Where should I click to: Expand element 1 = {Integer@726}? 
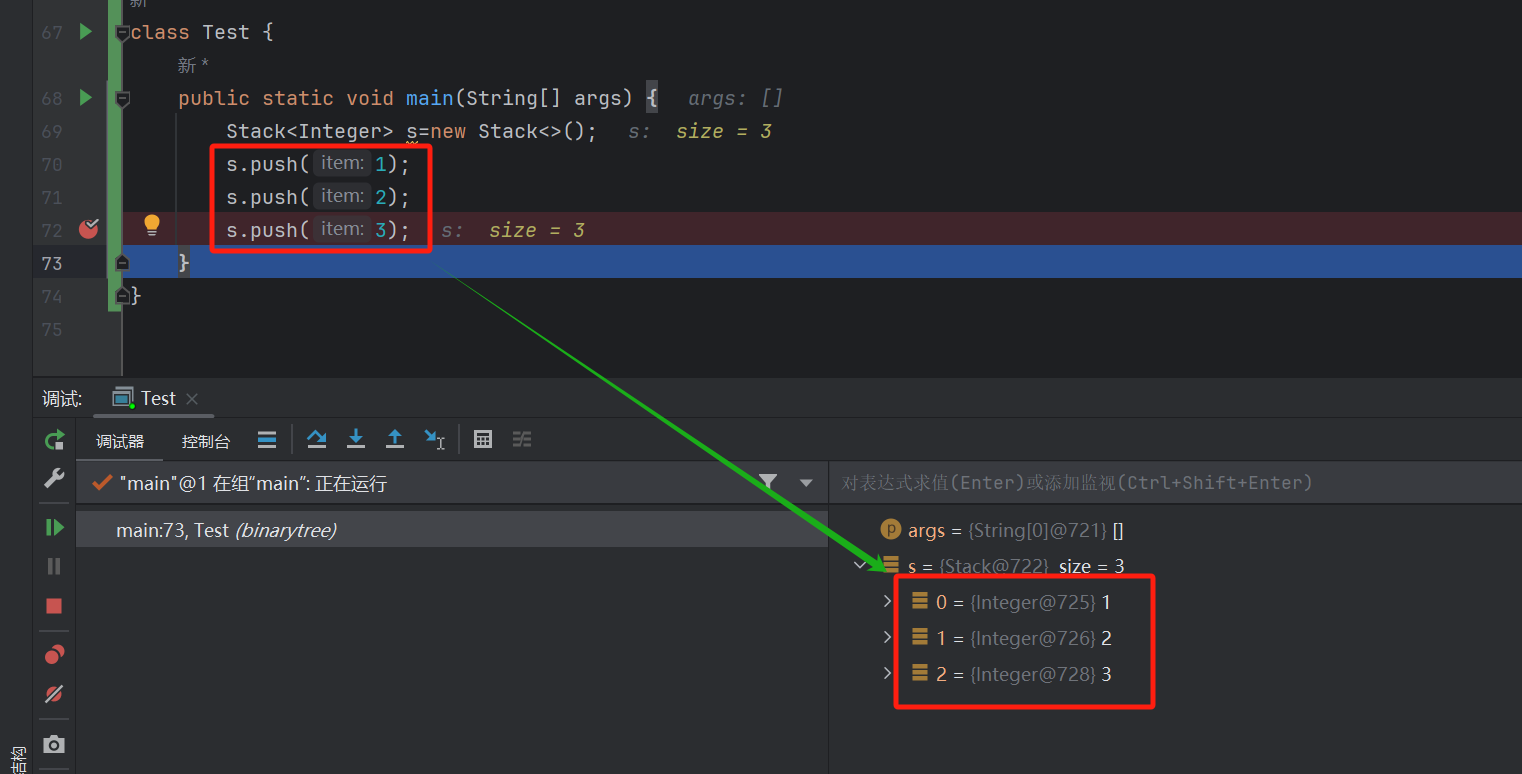pyautogui.click(x=887, y=638)
